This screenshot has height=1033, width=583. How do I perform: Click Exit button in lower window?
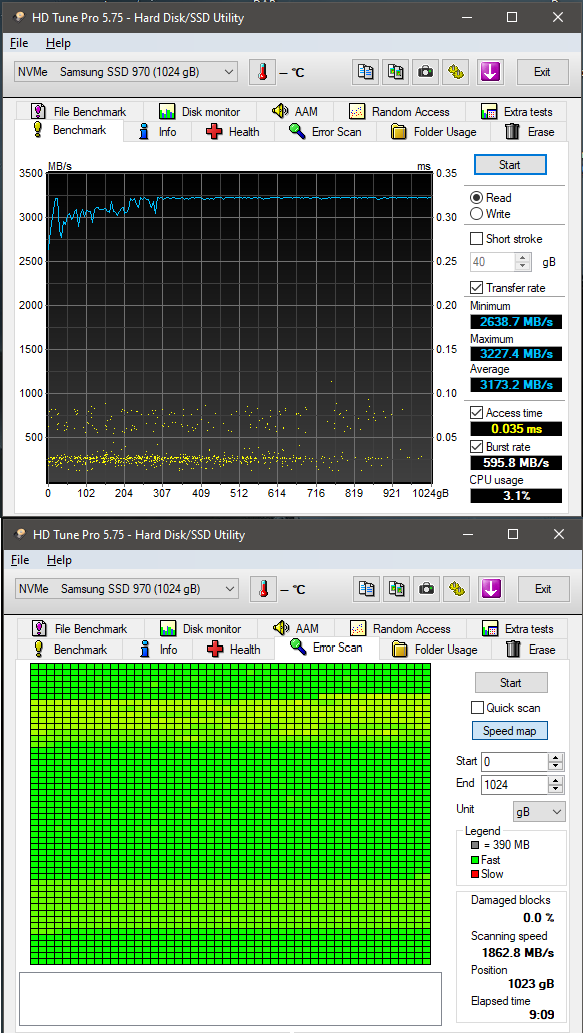pos(543,588)
